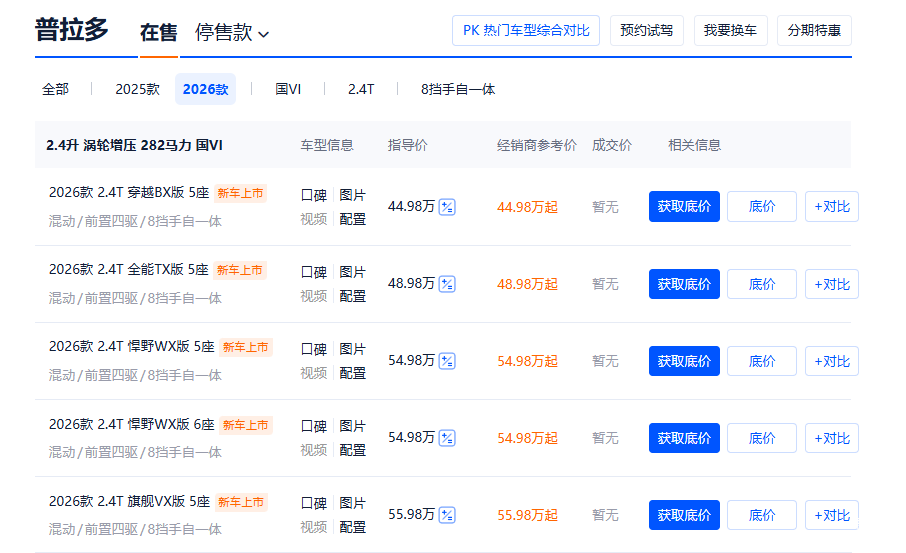Get 获取底价 for 悍野WX版 5座

click(684, 361)
